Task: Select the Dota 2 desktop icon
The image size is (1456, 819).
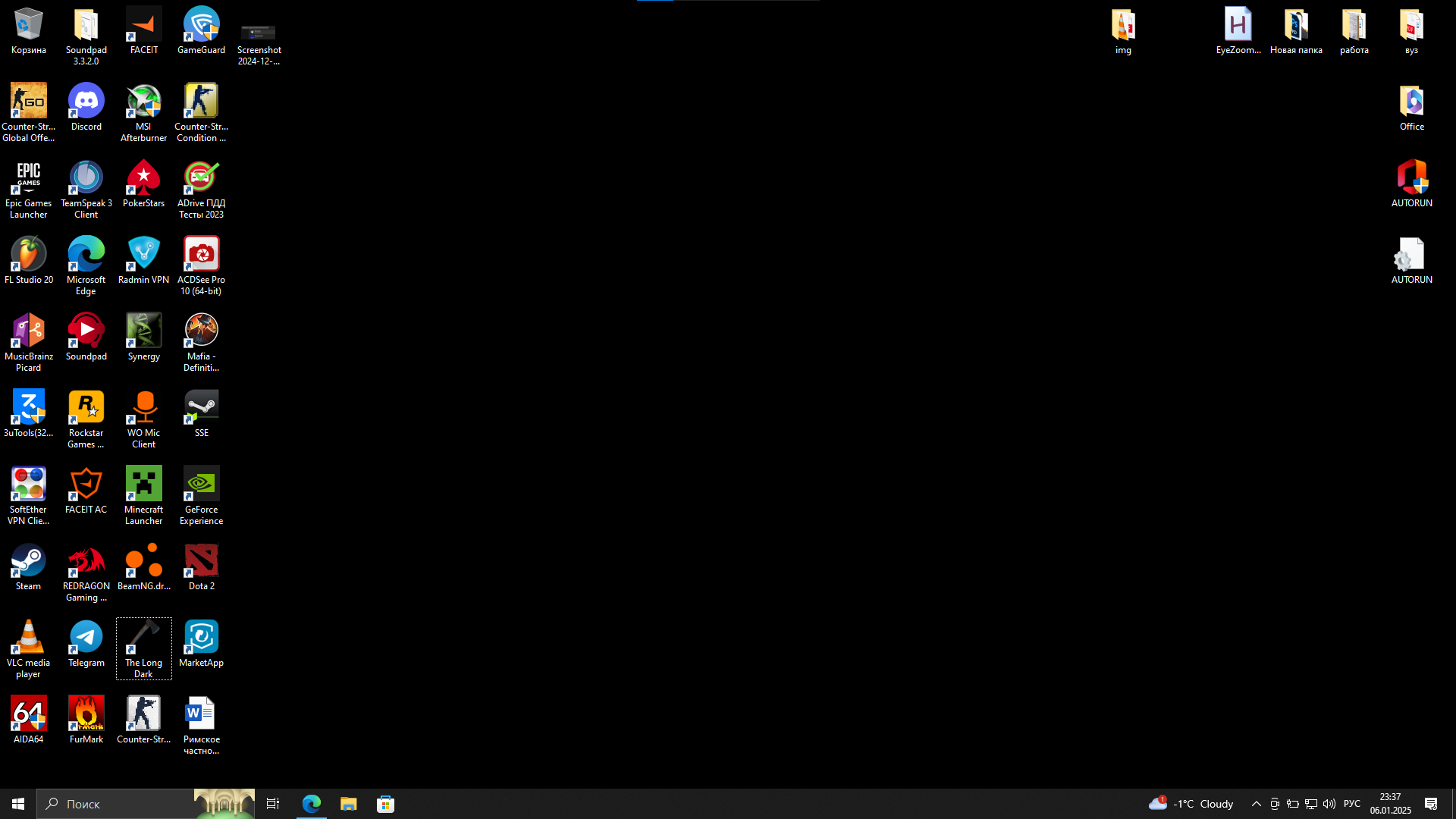Action: point(202,562)
